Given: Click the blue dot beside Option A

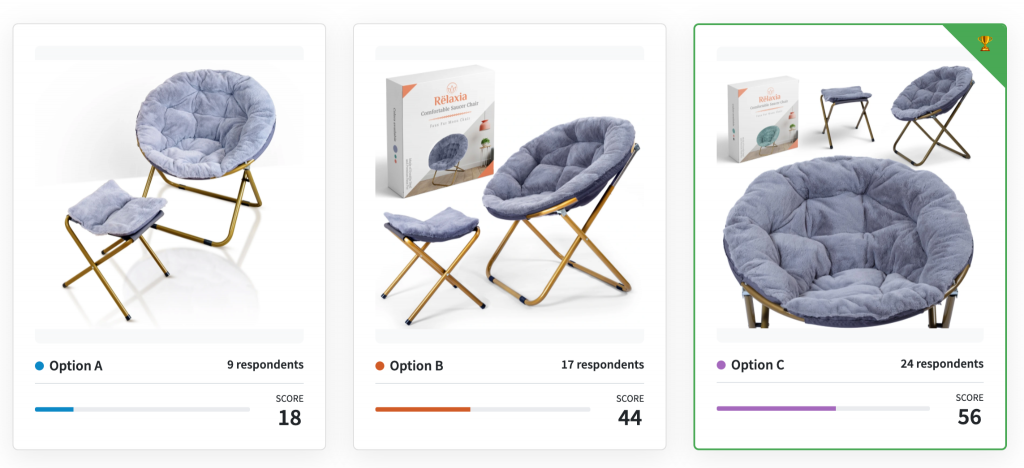Looking at the screenshot, I should click(x=39, y=366).
